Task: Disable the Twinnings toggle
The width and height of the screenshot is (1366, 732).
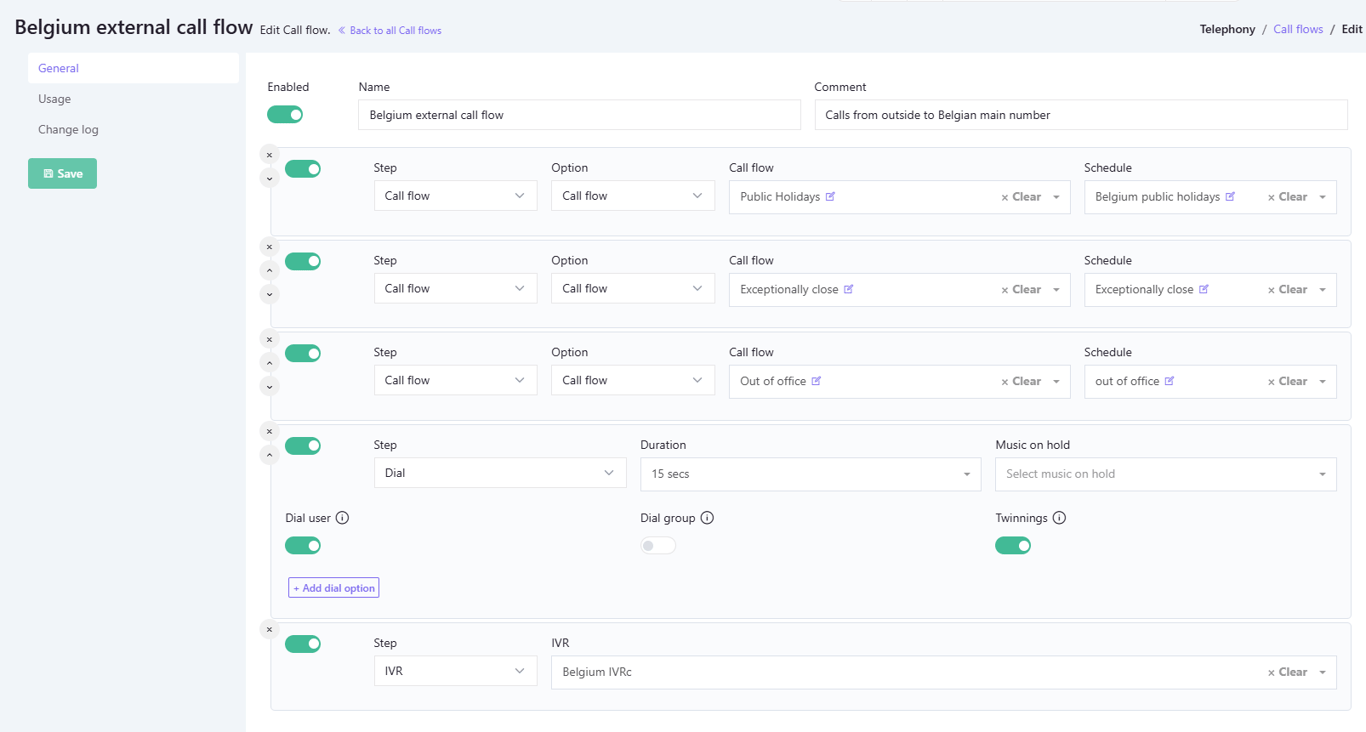Action: pos(1012,546)
